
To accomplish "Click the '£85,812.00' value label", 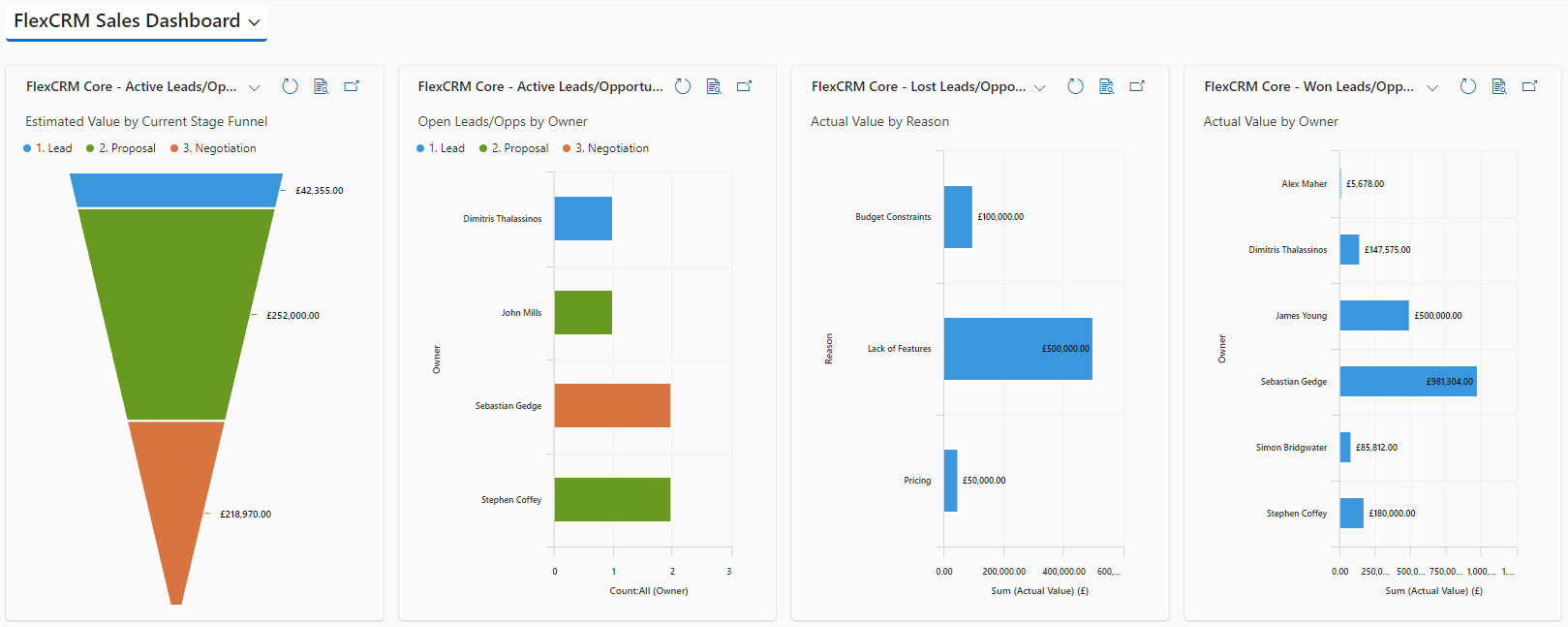I will click(x=1376, y=448).
